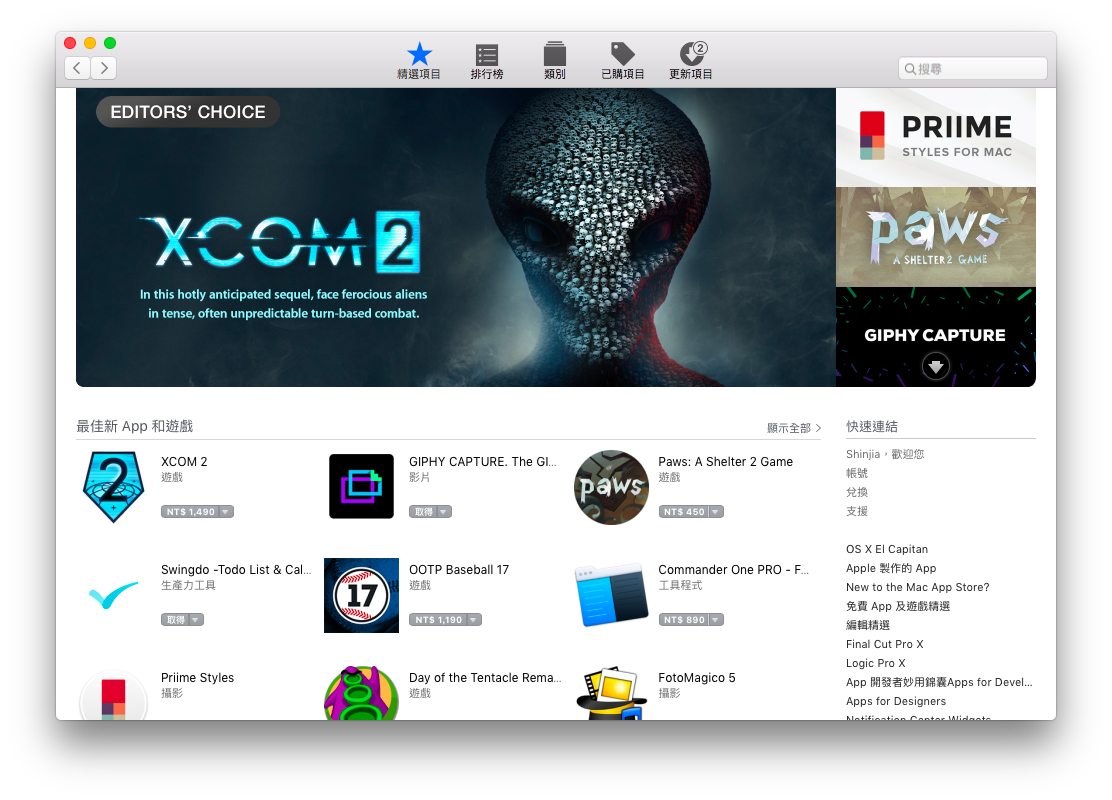
Task: Click the 遊戲 category under XCOM 2
Action: point(172,477)
